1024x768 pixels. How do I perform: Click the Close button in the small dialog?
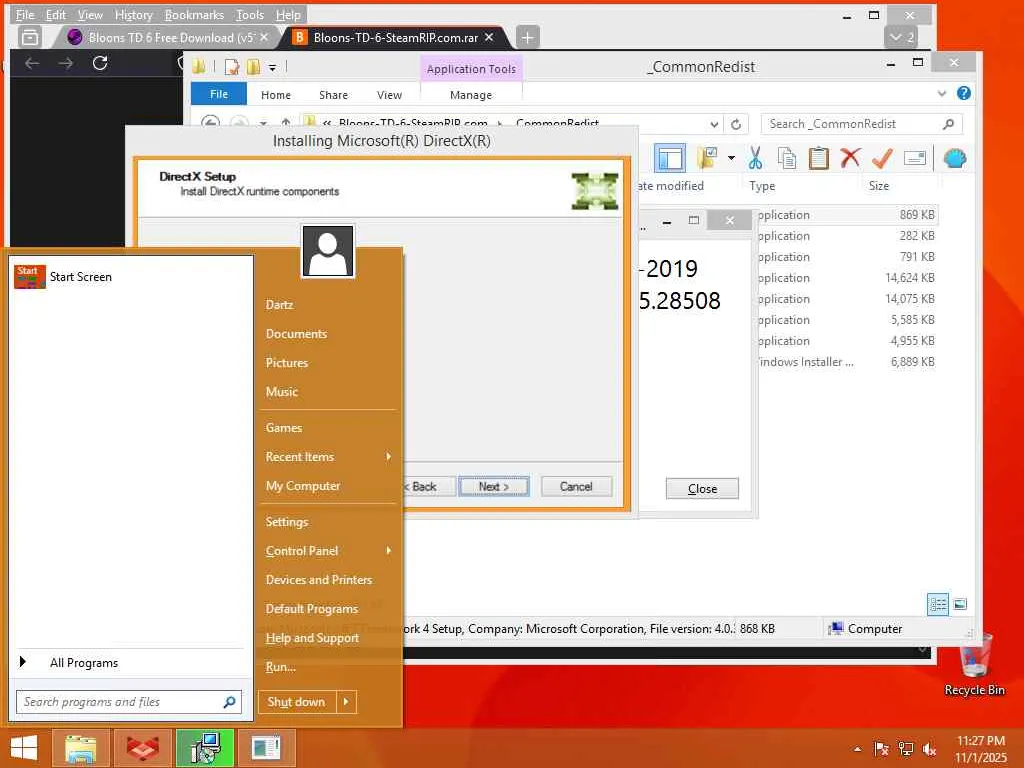(702, 488)
